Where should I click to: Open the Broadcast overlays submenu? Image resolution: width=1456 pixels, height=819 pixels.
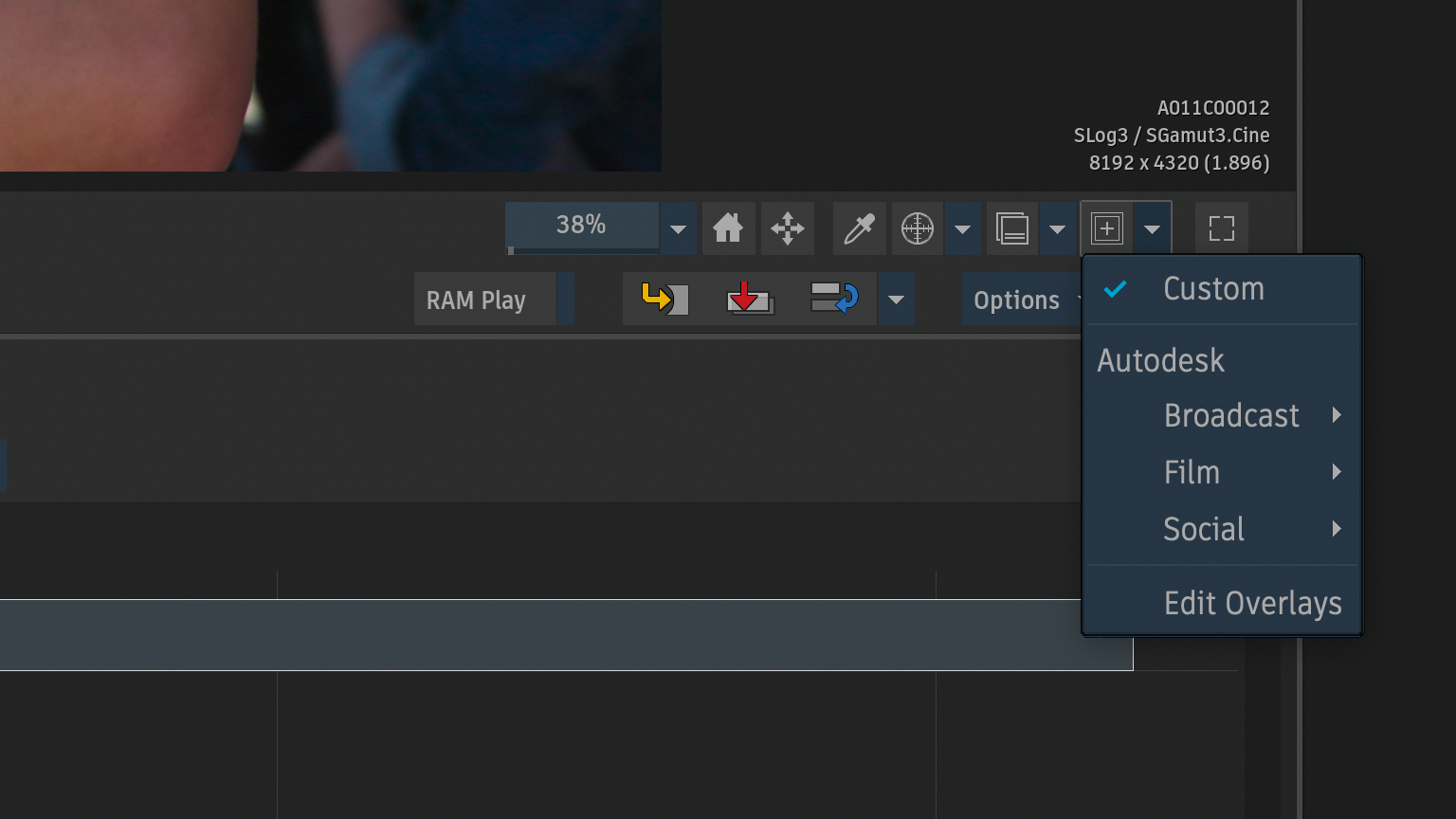tap(1231, 416)
